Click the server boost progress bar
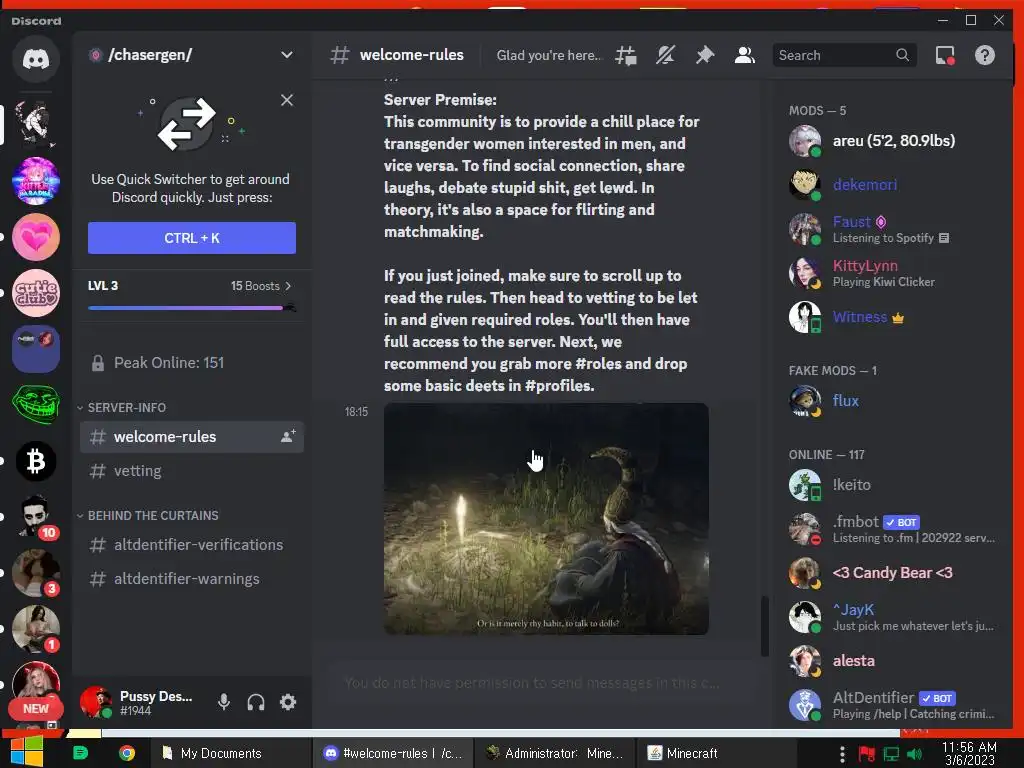Image resolution: width=1024 pixels, height=768 pixels. pyautogui.click(x=191, y=308)
